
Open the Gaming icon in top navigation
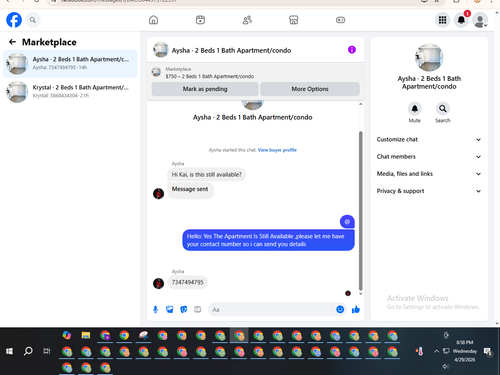click(340, 20)
